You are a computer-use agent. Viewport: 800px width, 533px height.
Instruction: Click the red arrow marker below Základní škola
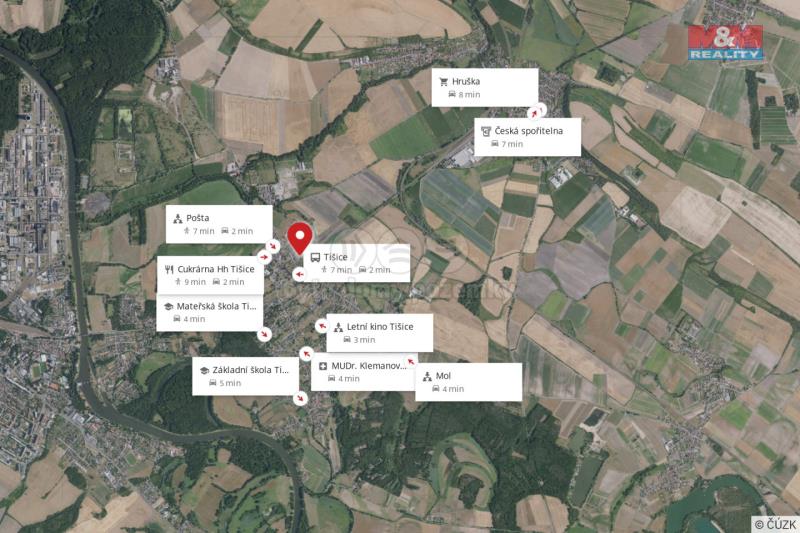pyautogui.click(x=301, y=398)
